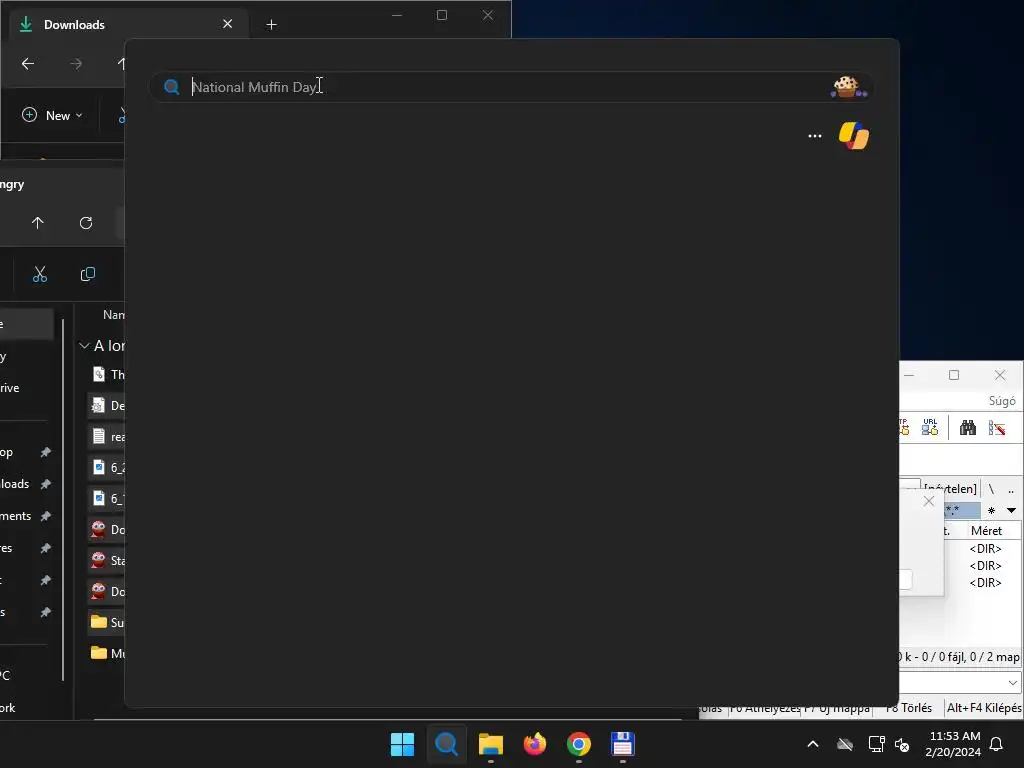The width and height of the screenshot is (1024, 768).
Task: Select the text file row starting 'rea'
Action: click(106, 436)
